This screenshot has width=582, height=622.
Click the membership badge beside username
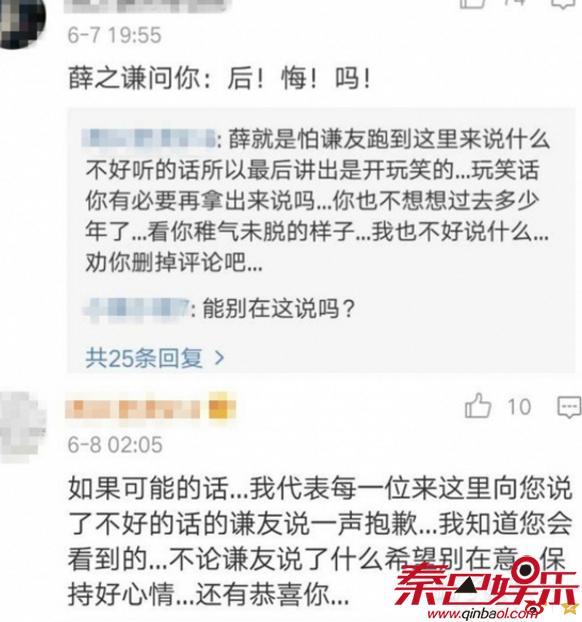point(222,408)
